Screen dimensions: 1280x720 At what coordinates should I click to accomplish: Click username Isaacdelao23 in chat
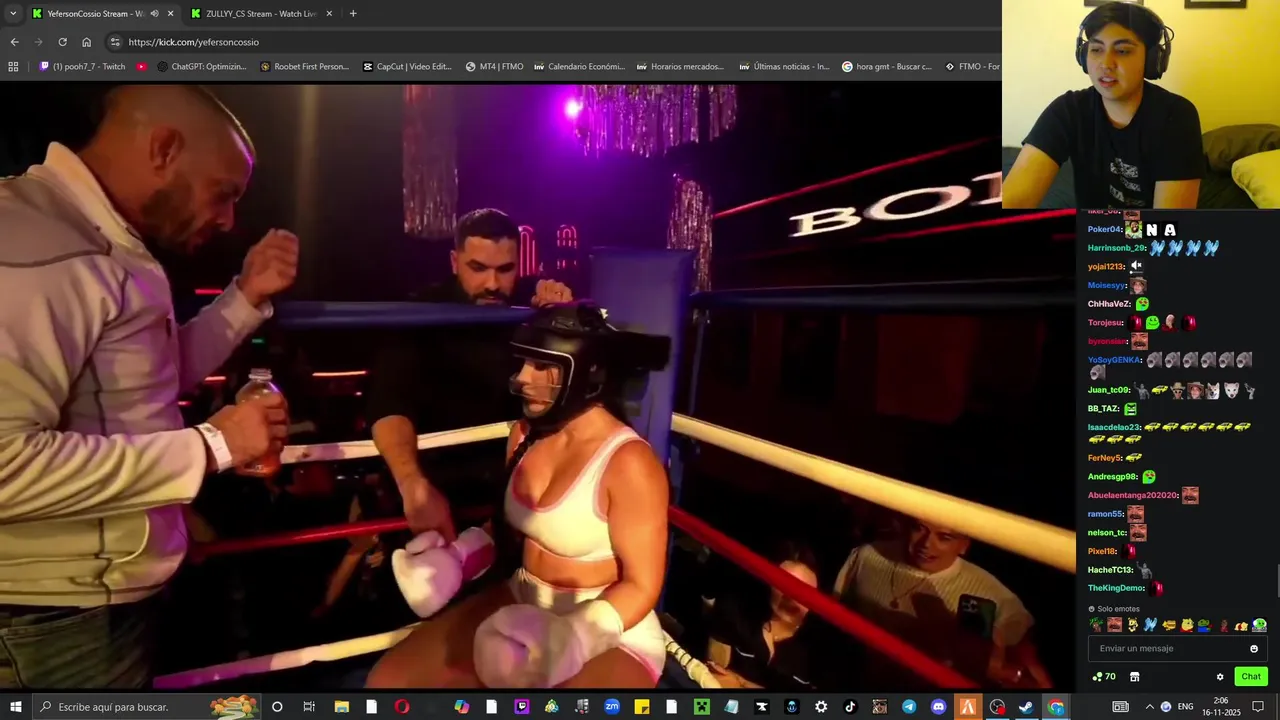pyautogui.click(x=1114, y=427)
